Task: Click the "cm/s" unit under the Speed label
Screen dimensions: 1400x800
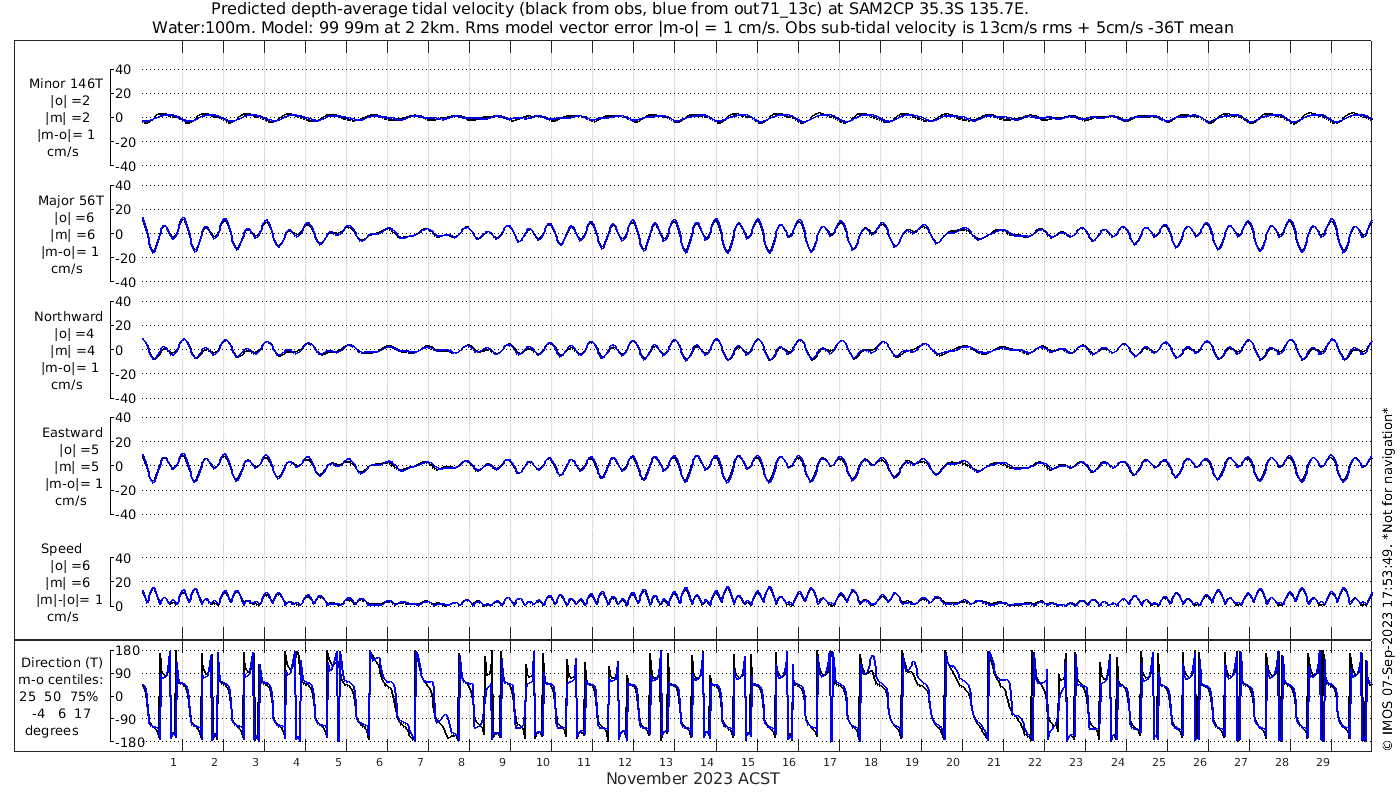Action: [x=64, y=617]
